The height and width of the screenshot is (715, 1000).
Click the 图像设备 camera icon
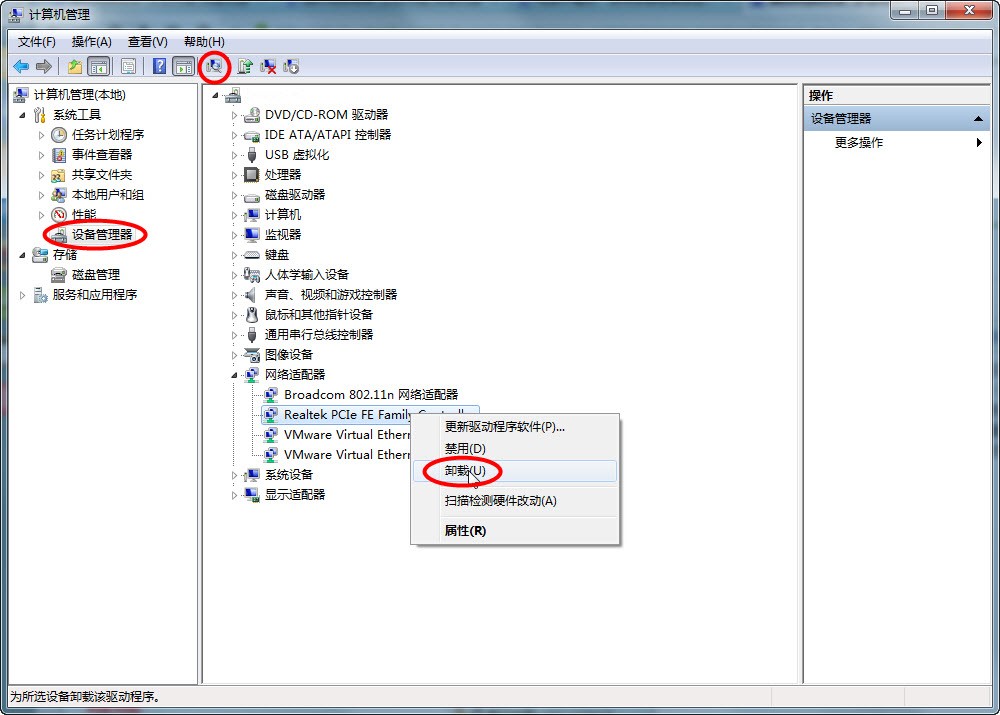[x=252, y=355]
